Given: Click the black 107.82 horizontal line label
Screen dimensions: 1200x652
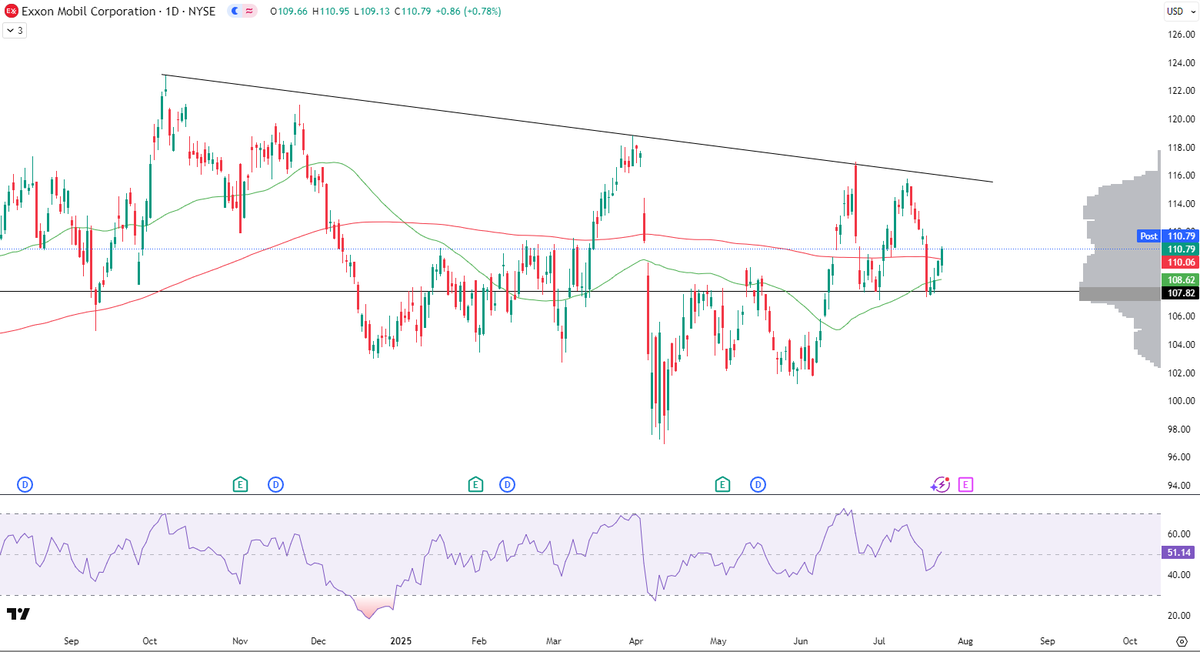Looking at the screenshot, I should [1179, 293].
